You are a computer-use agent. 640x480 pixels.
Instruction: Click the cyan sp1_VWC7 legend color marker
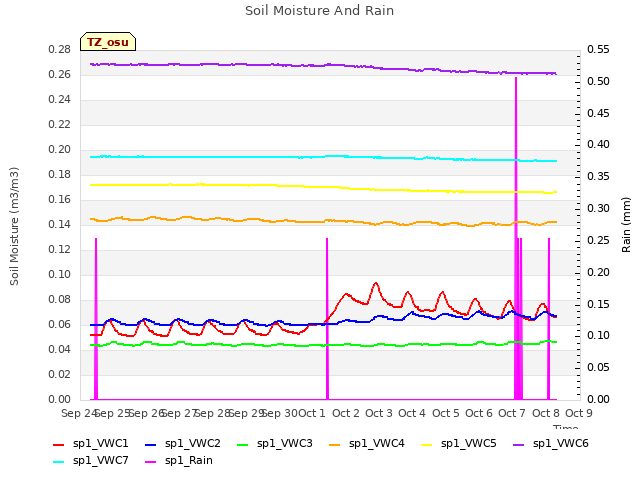59,462
